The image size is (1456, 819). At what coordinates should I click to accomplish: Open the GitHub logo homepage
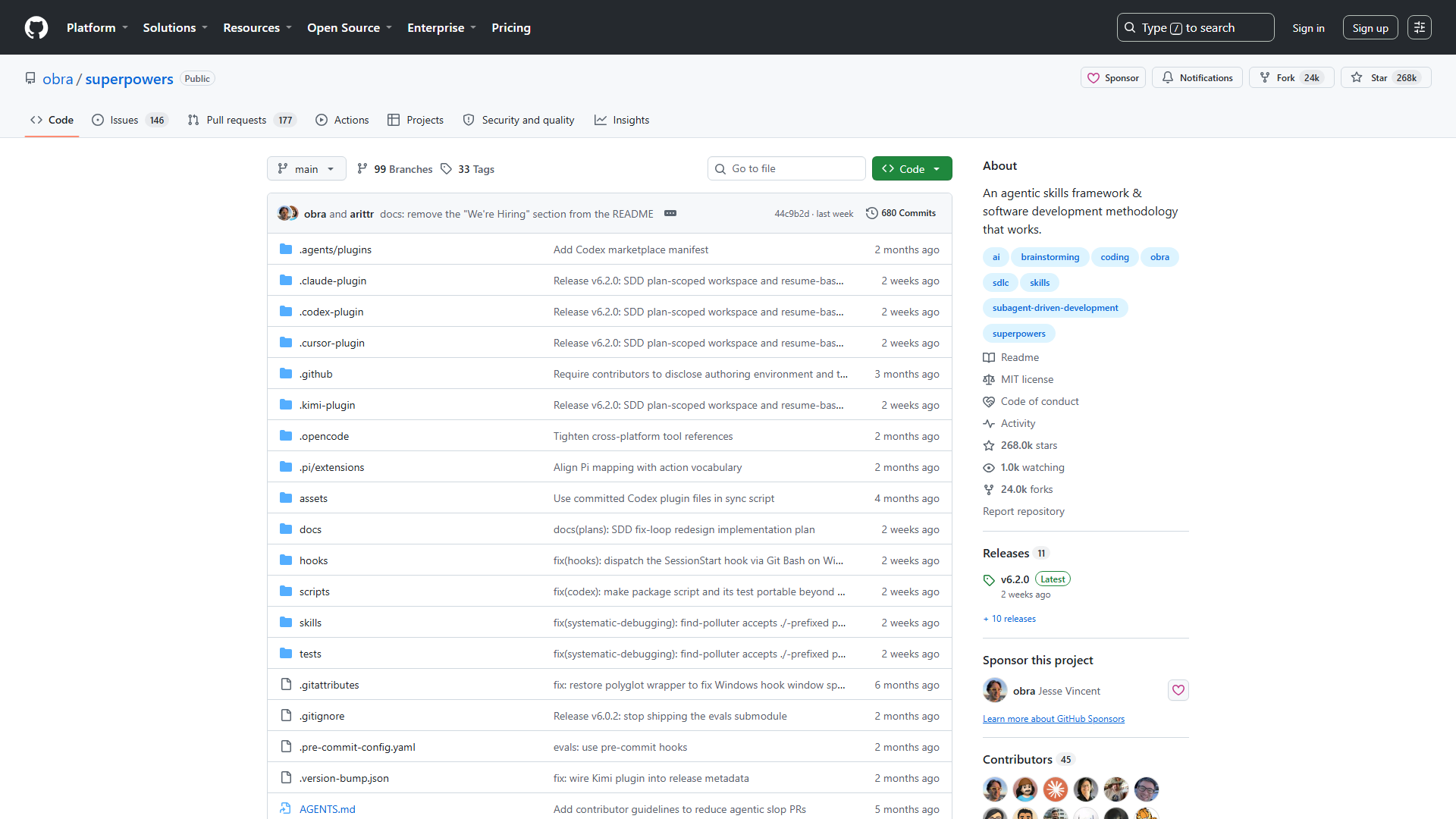click(36, 27)
